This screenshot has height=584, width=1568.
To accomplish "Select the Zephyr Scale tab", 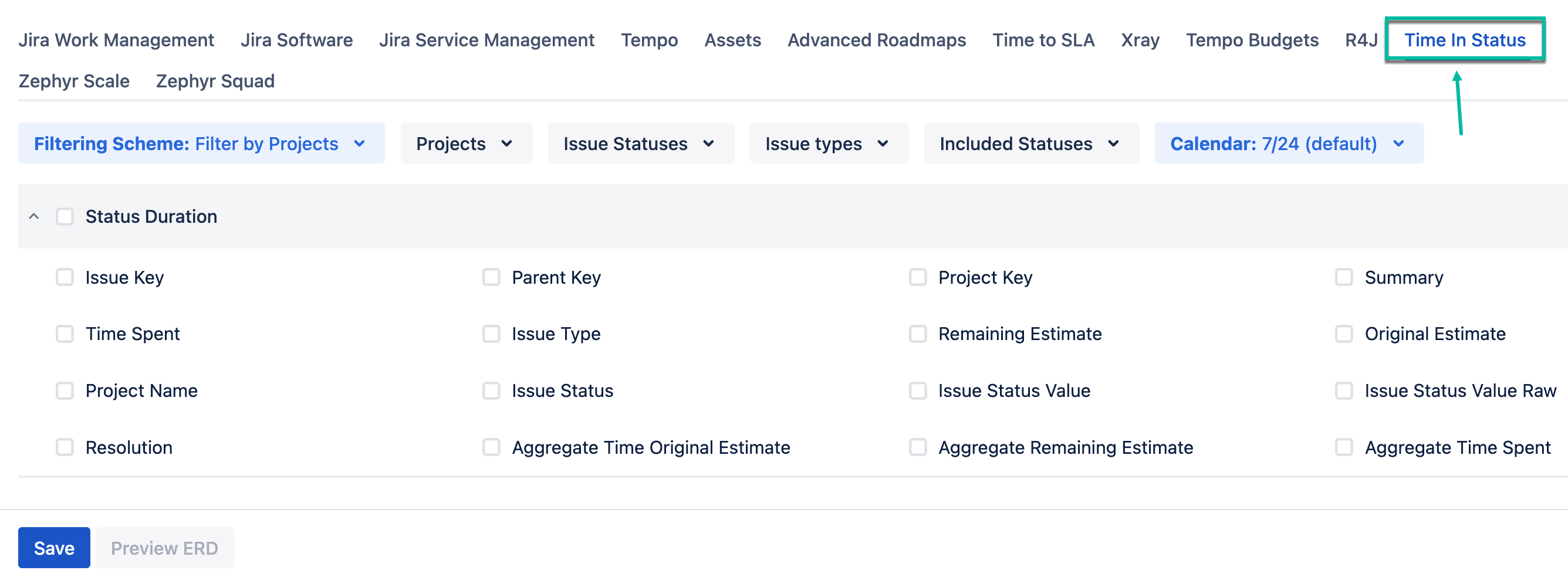I will coord(74,80).
